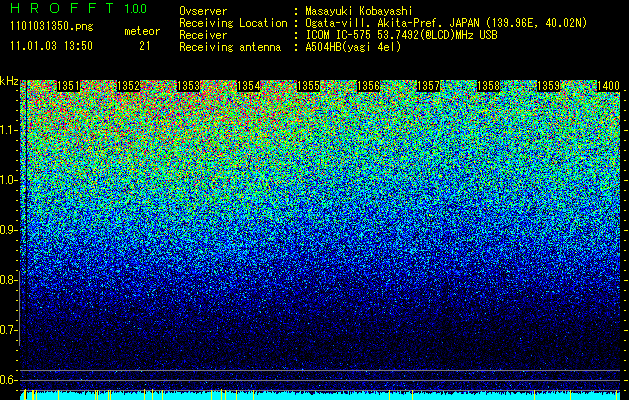Click the antenna A504HB(yagi 4el) text
This screenshot has height=400, width=629.
pyautogui.click(x=353, y=47)
